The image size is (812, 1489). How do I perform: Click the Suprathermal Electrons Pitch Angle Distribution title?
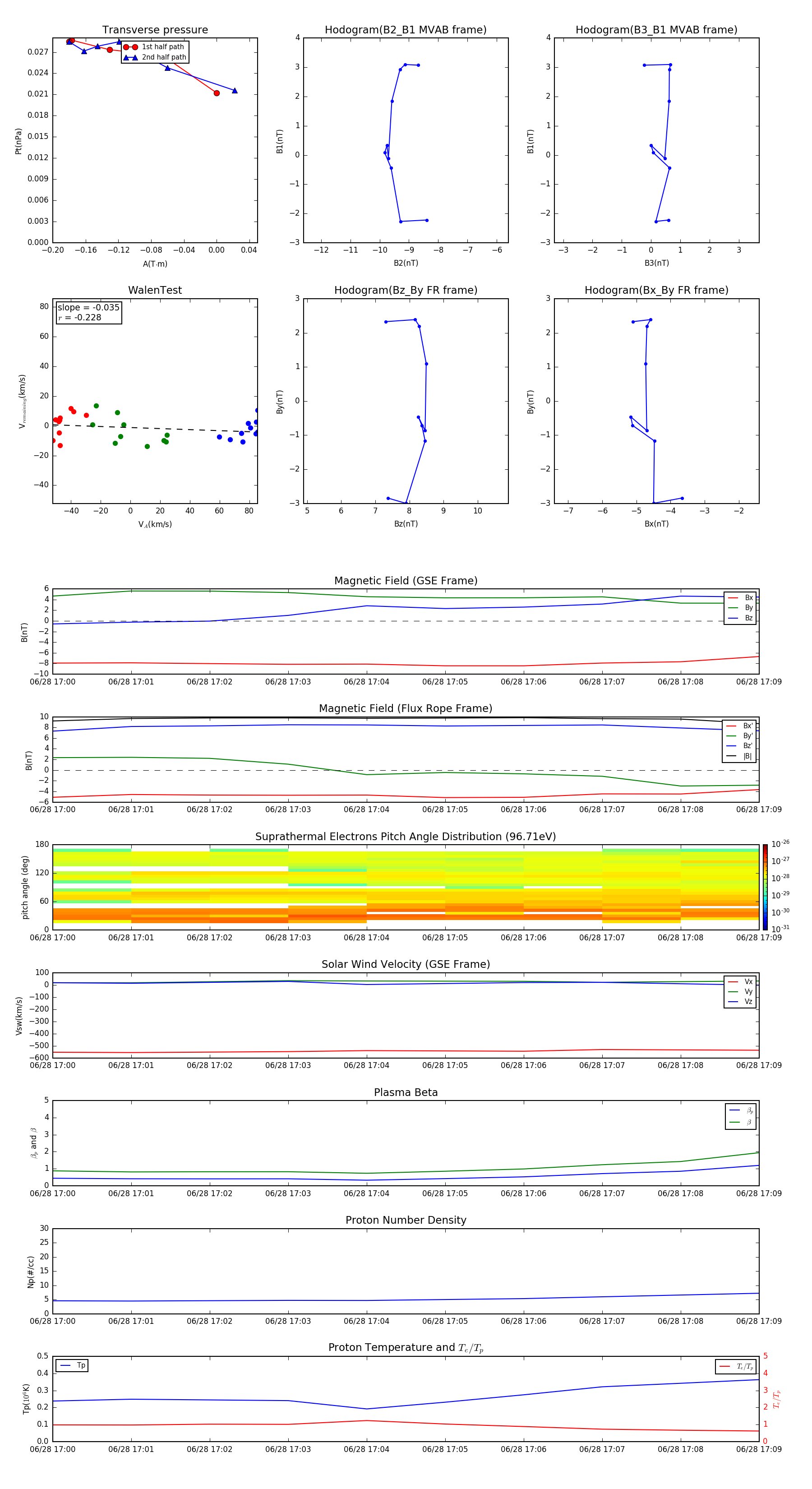point(406,837)
